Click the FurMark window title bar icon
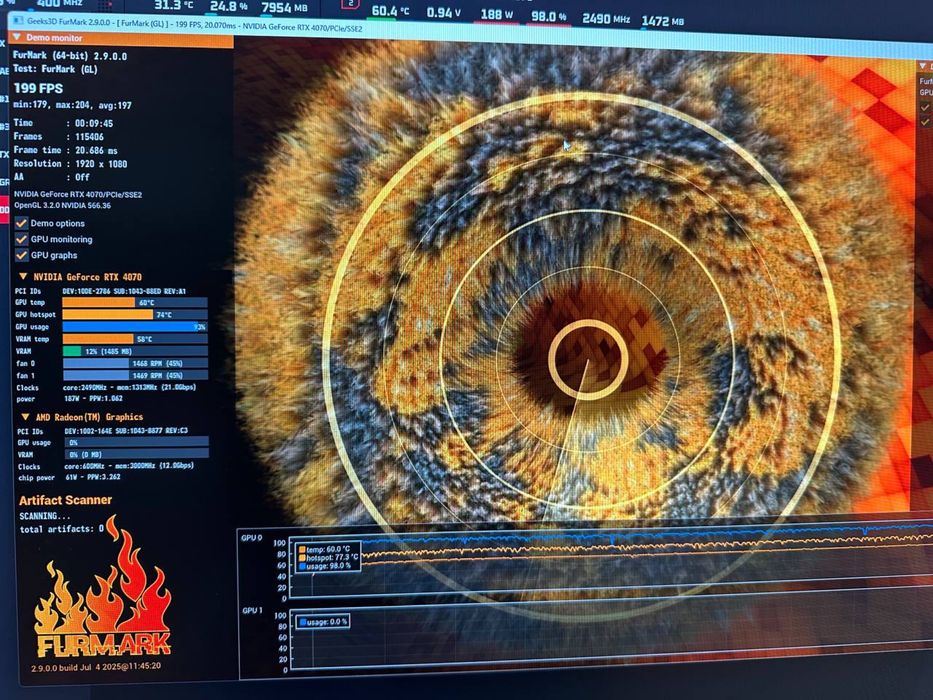This screenshot has height=700, width=933. pyautogui.click(x=18, y=21)
